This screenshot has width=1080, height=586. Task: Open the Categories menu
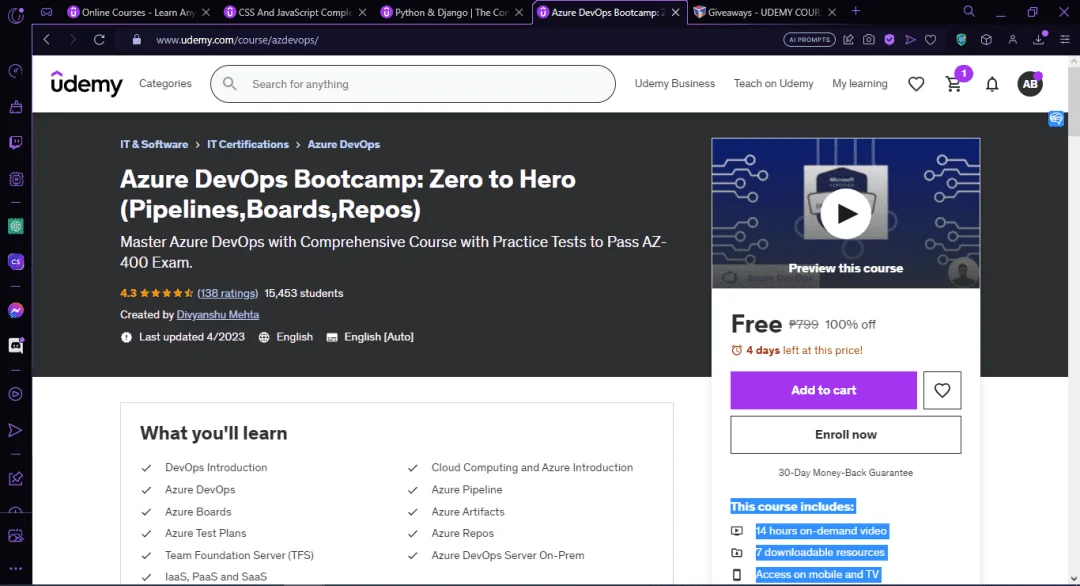pos(165,83)
